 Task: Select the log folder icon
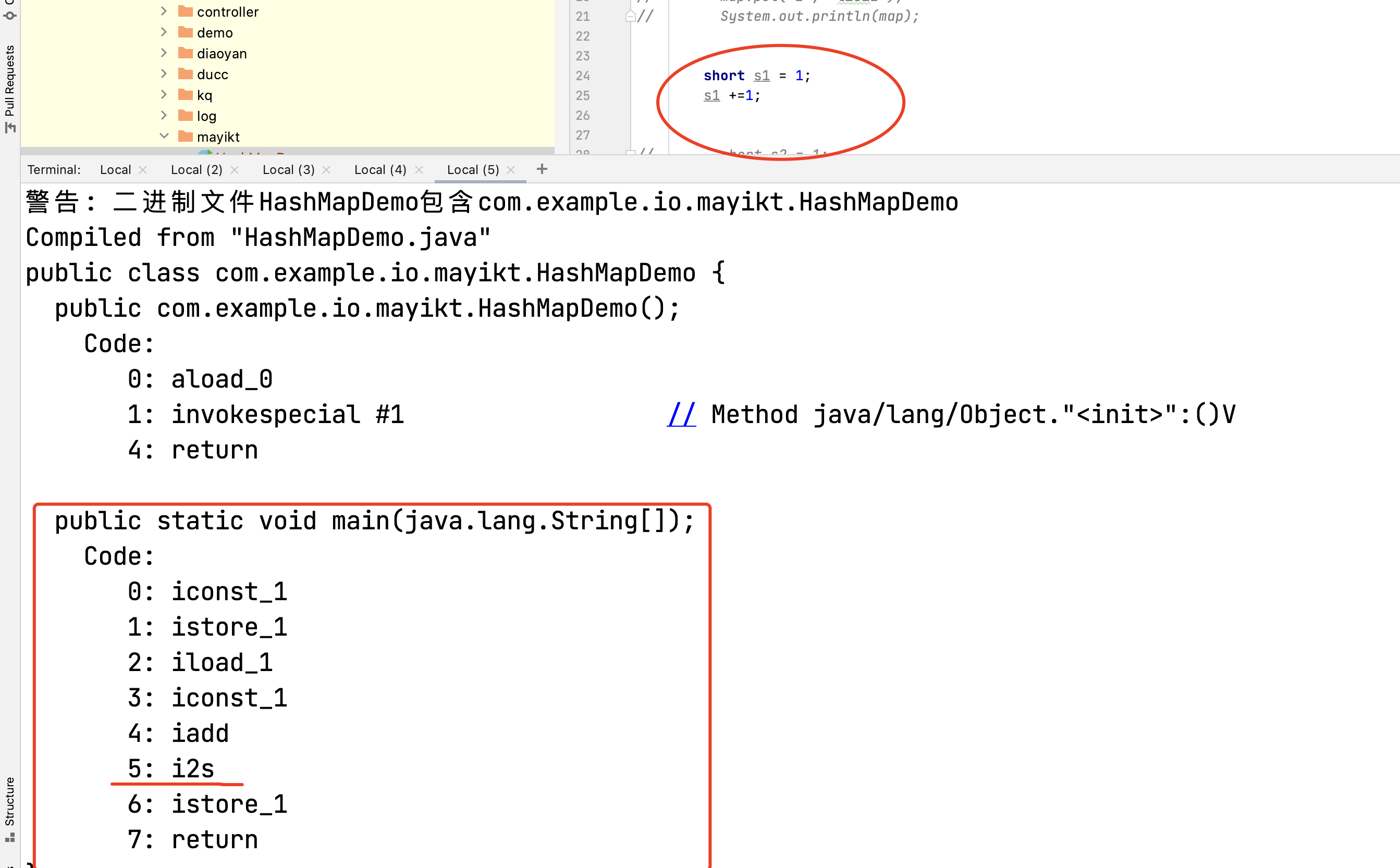pos(186,115)
